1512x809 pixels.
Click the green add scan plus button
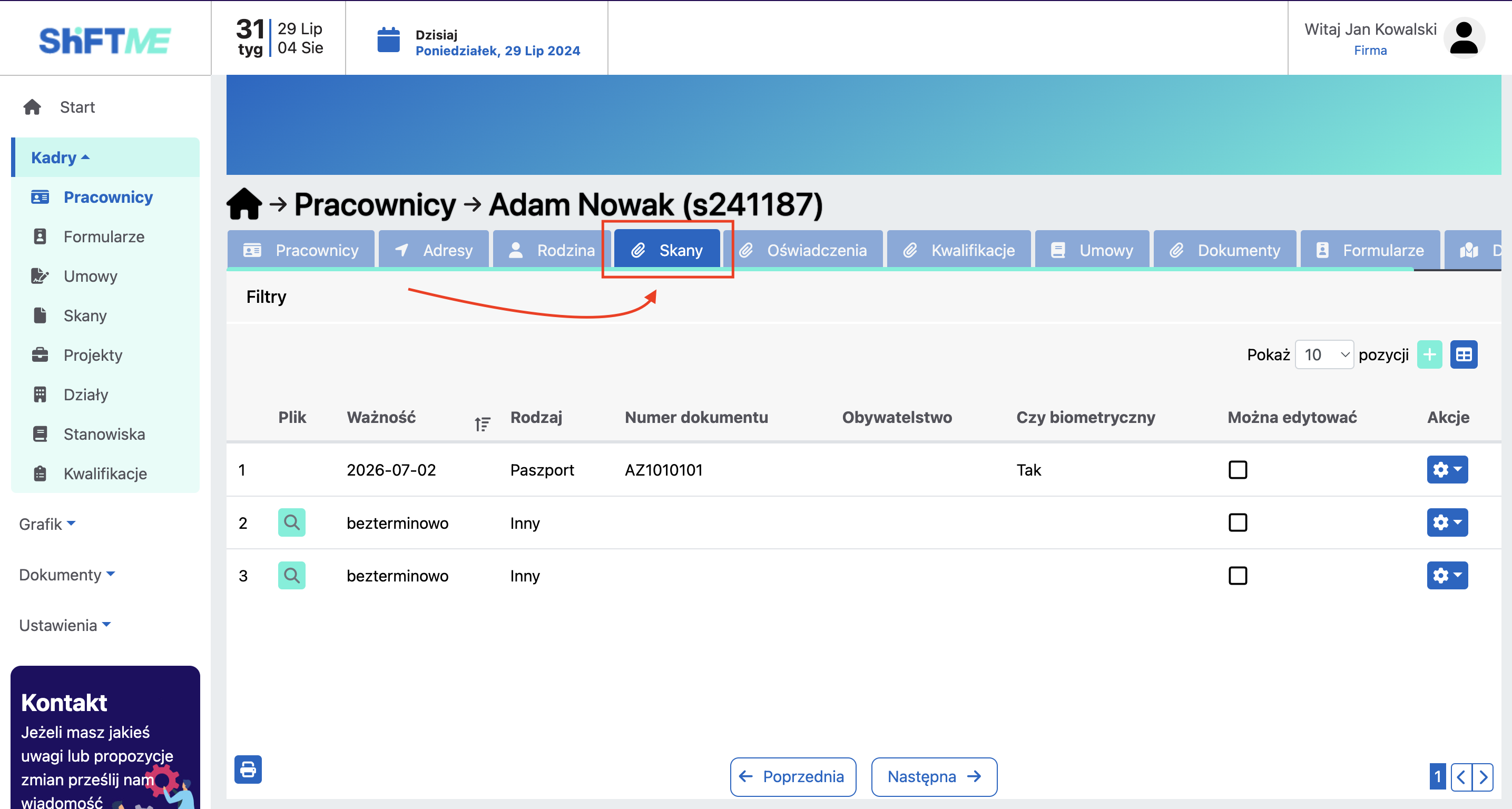[x=1429, y=354]
